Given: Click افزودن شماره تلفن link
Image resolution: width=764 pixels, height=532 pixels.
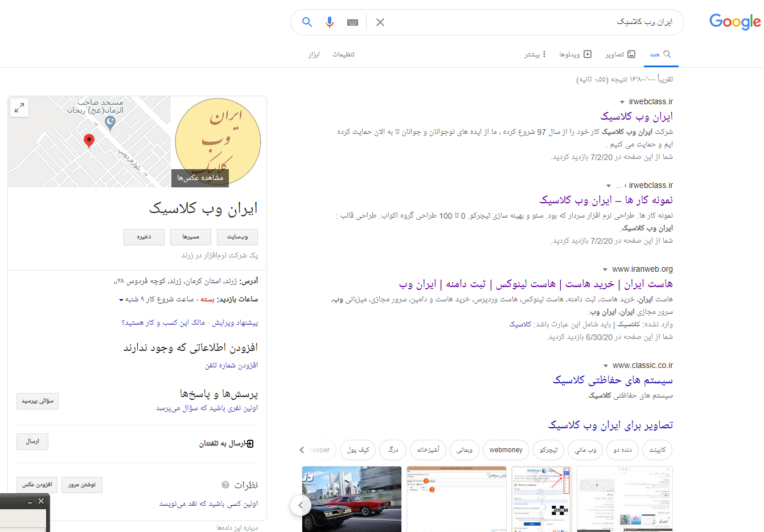Looking at the screenshot, I should [231, 365].
